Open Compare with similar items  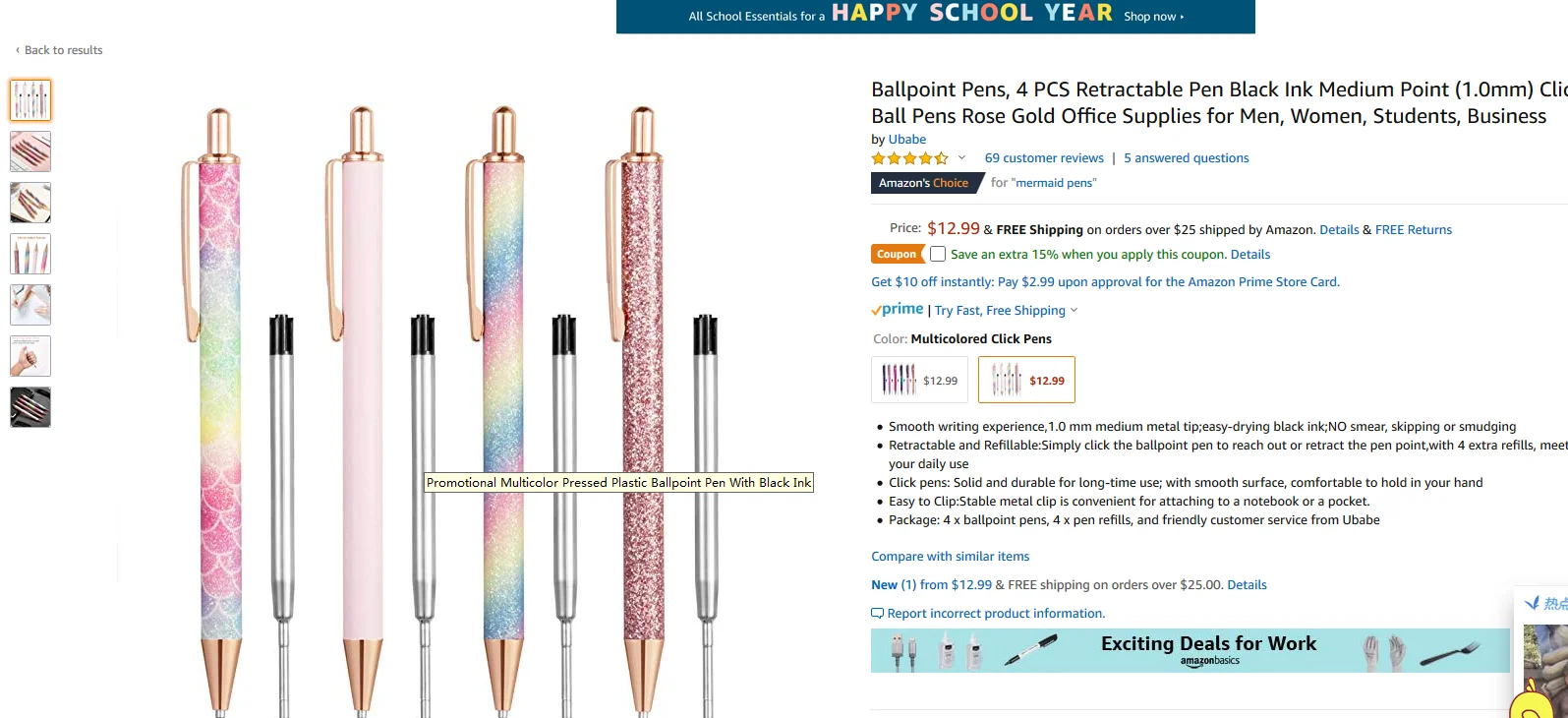[950, 557]
